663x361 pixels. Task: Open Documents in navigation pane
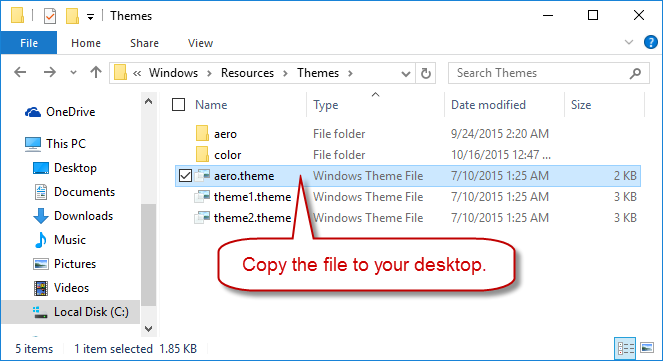(x=84, y=192)
